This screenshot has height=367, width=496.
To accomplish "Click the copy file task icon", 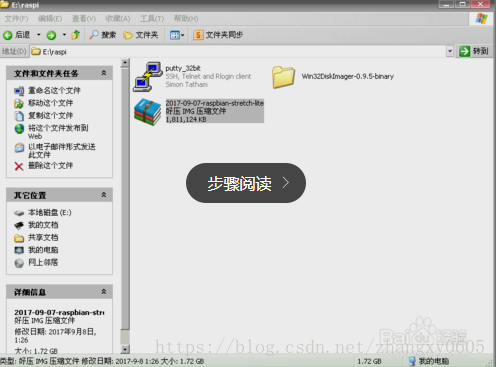I will pyautogui.click(x=19, y=116).
